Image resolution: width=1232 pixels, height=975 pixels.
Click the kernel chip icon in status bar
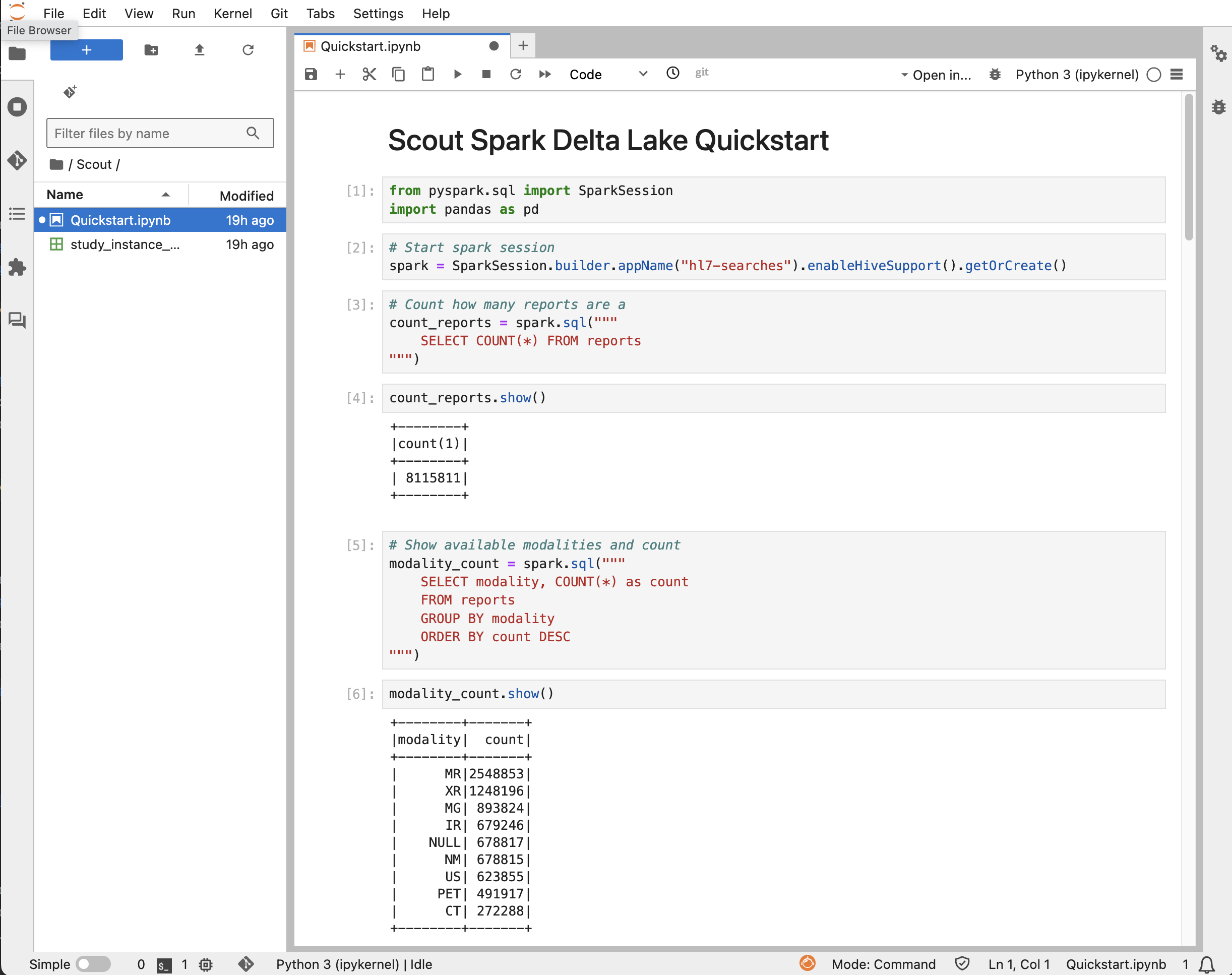pos(206,965)
